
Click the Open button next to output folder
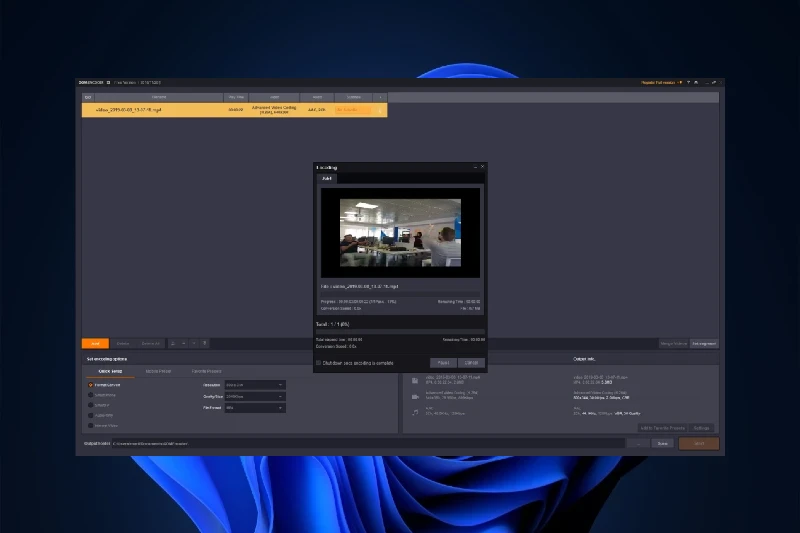662,443
